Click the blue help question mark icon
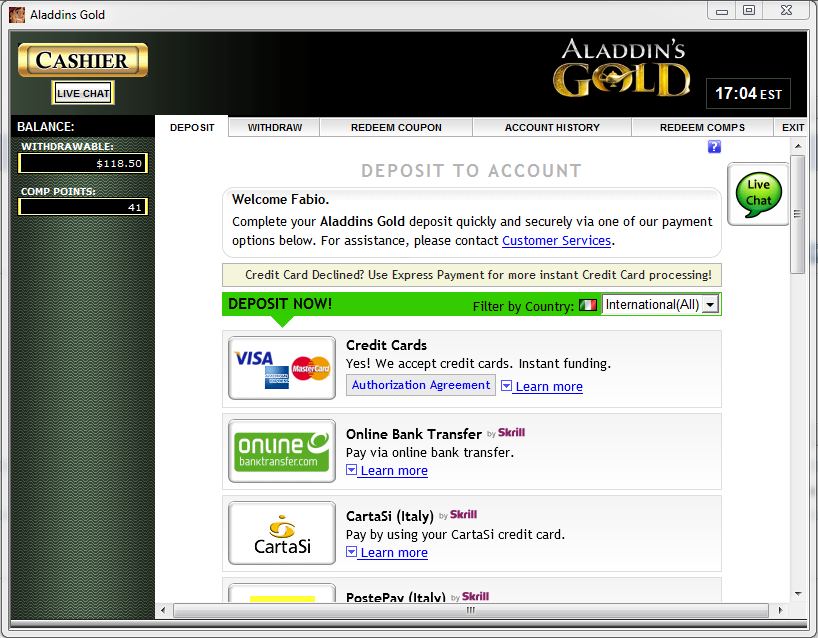The width and height of the screenshot is (818, 638). [x=714, y=147]
